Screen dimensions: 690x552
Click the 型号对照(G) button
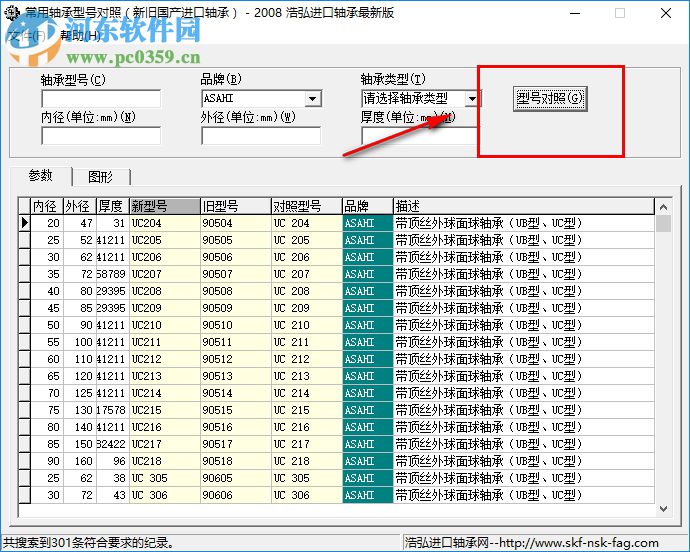pyautogui.click(x=550, y=99)
